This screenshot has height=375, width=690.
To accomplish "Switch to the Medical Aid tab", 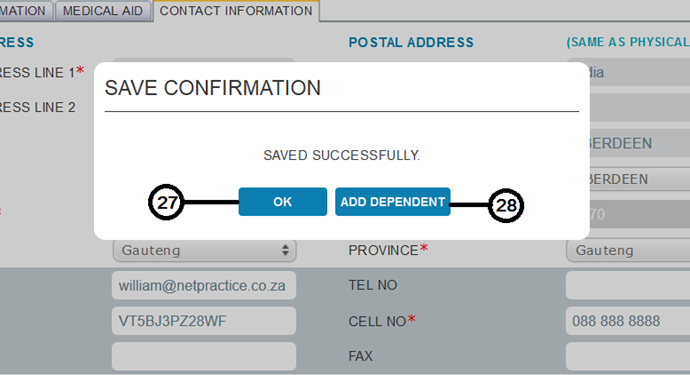I will click(103, 11).
